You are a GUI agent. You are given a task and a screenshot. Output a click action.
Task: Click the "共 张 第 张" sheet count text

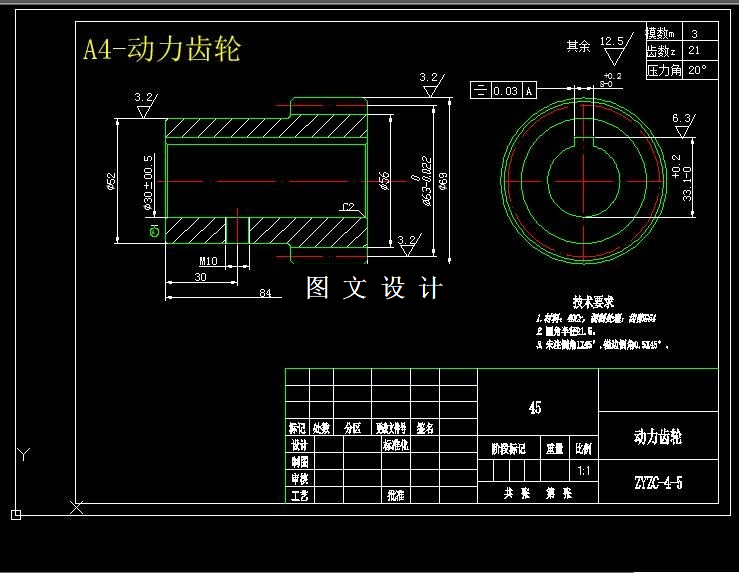[x=538, y=493]
